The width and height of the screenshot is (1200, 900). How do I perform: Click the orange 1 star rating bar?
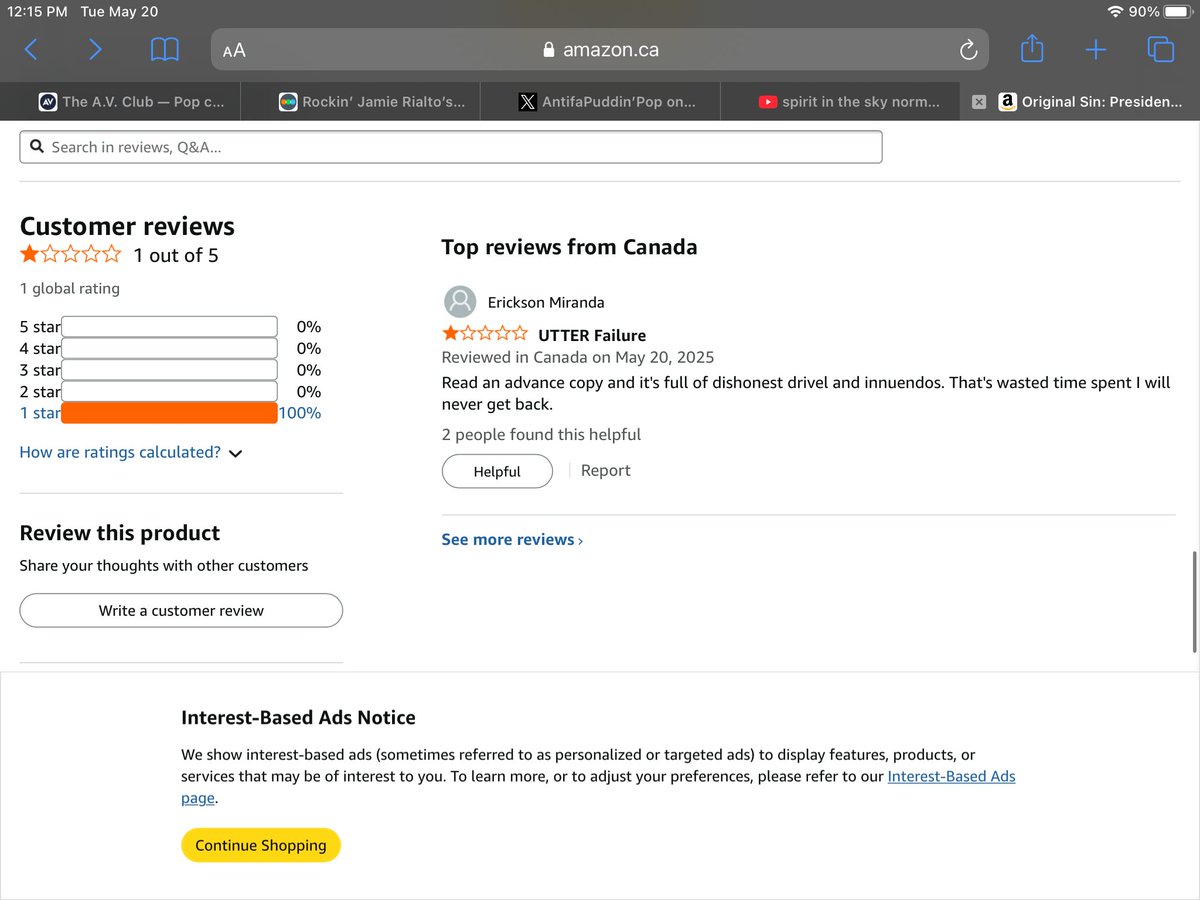point(169,413)
